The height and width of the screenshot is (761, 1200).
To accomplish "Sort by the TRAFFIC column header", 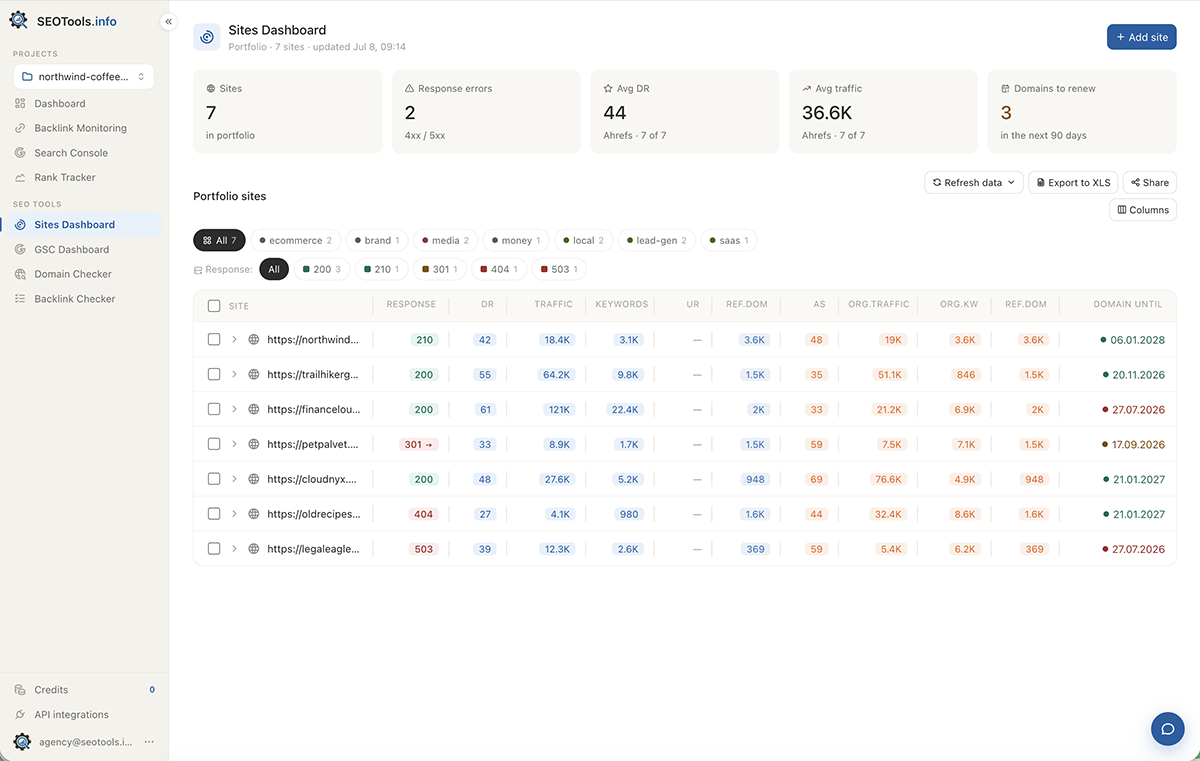I will click(x=554, y=305).
